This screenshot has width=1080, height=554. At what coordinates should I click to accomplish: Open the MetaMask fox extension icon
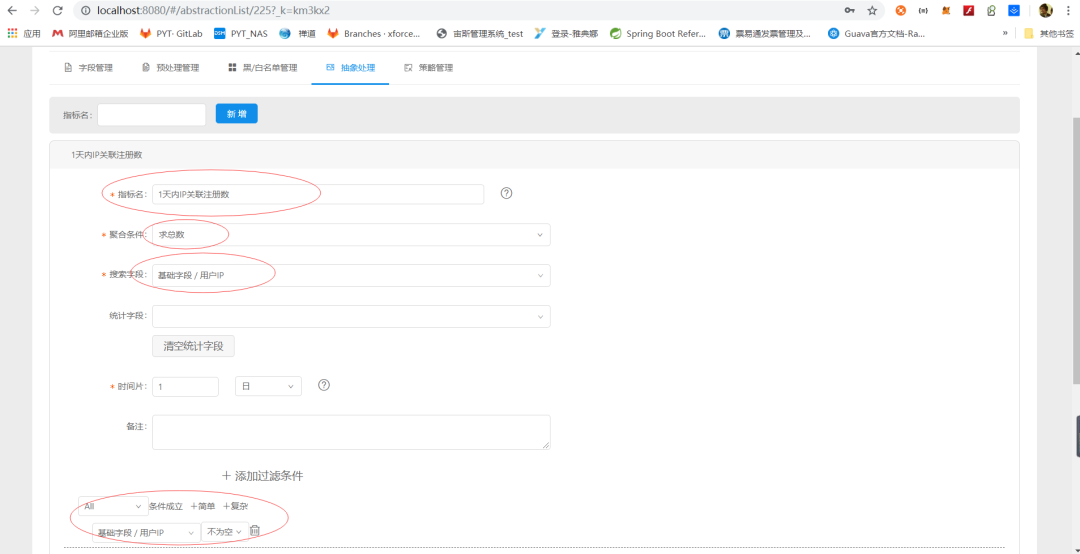click(946, 10)
